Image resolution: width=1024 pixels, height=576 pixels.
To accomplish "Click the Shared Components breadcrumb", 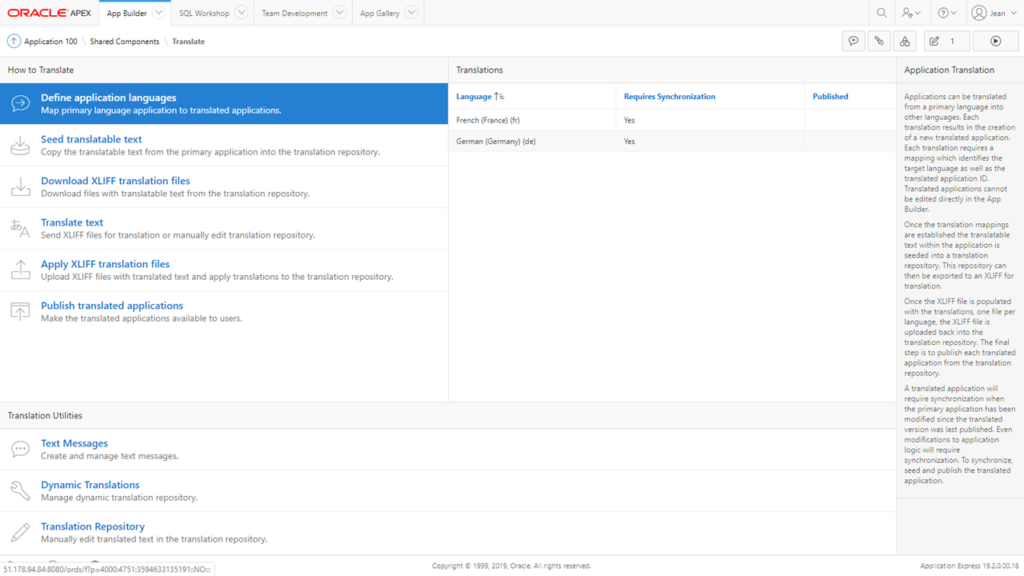I will coord(125,41).
